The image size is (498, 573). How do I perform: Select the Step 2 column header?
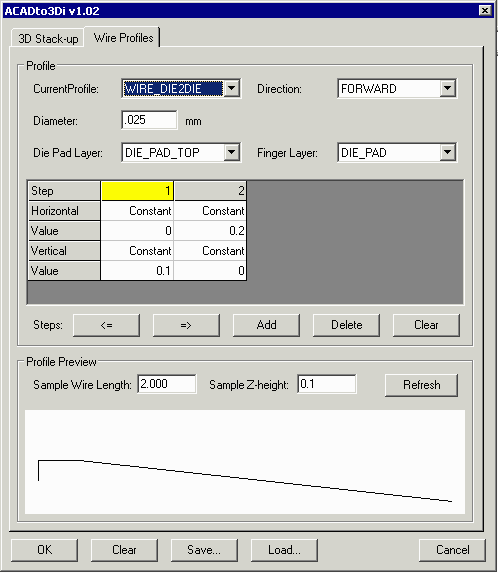coord(210,191)
